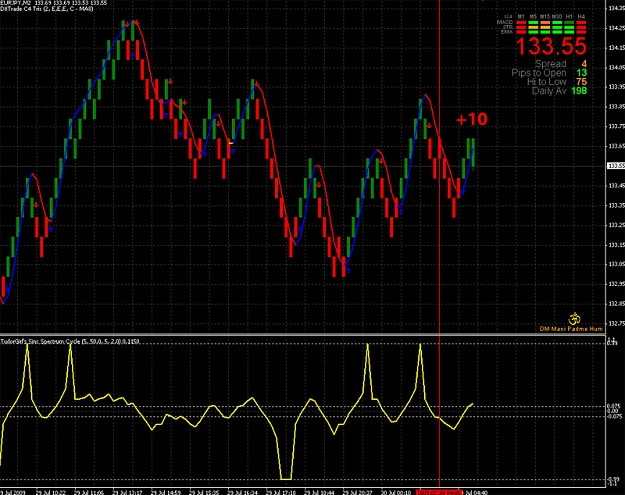Click the current price tag on the price axis

coord(616,165)
